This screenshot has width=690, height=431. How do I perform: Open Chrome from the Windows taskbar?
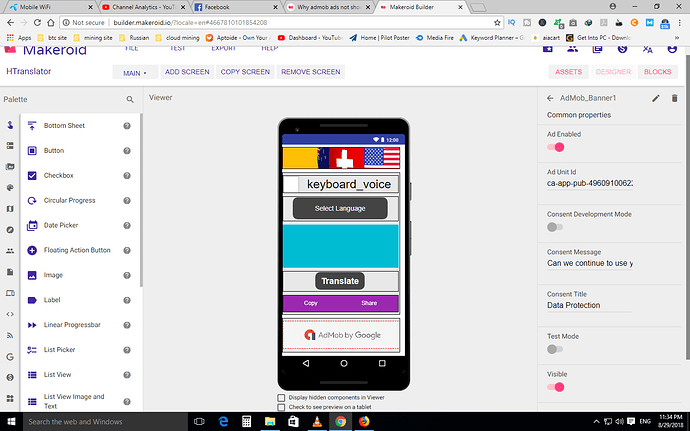pyautogui.click(x=340, y=422)
